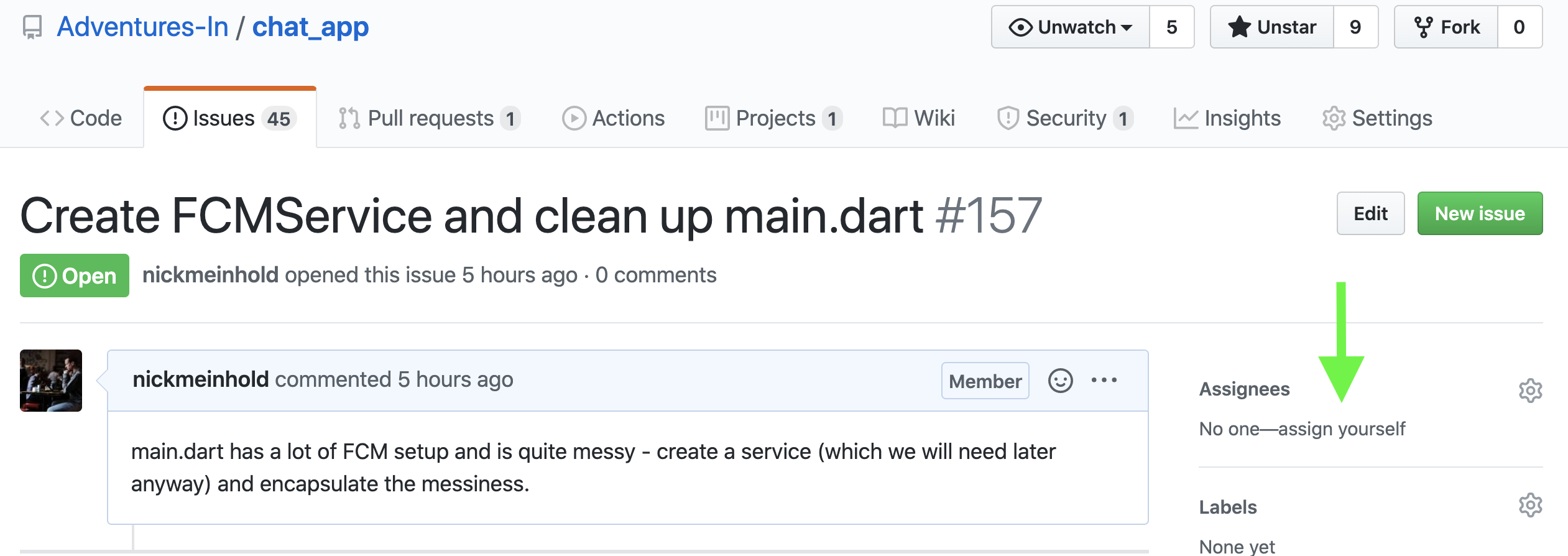Open the stargazers count 9
The width and height of the screenshot is (1568, 556).
1356,27
